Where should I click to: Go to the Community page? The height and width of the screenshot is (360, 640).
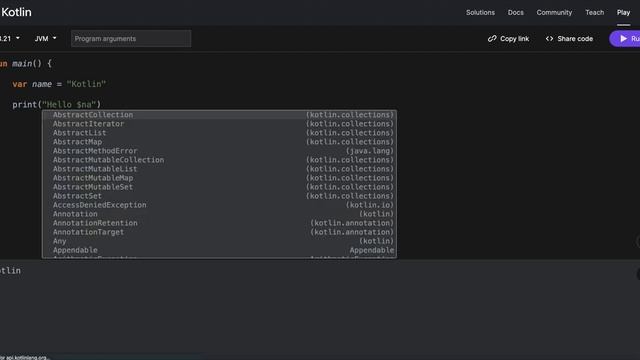[x=554, y=12]
